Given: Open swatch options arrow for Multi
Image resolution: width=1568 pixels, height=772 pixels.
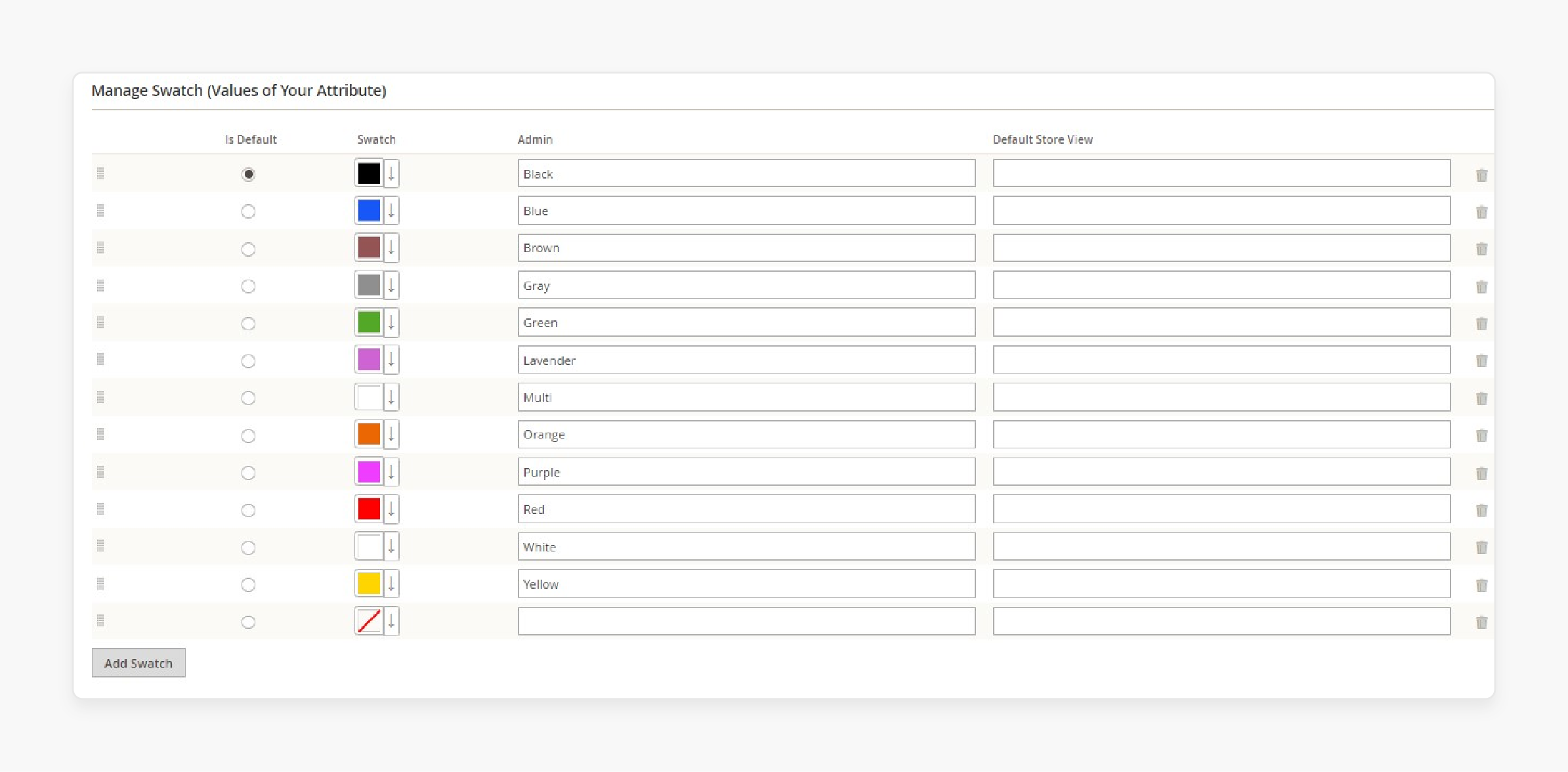Looking at the screenshot, I should click(391, 397).
